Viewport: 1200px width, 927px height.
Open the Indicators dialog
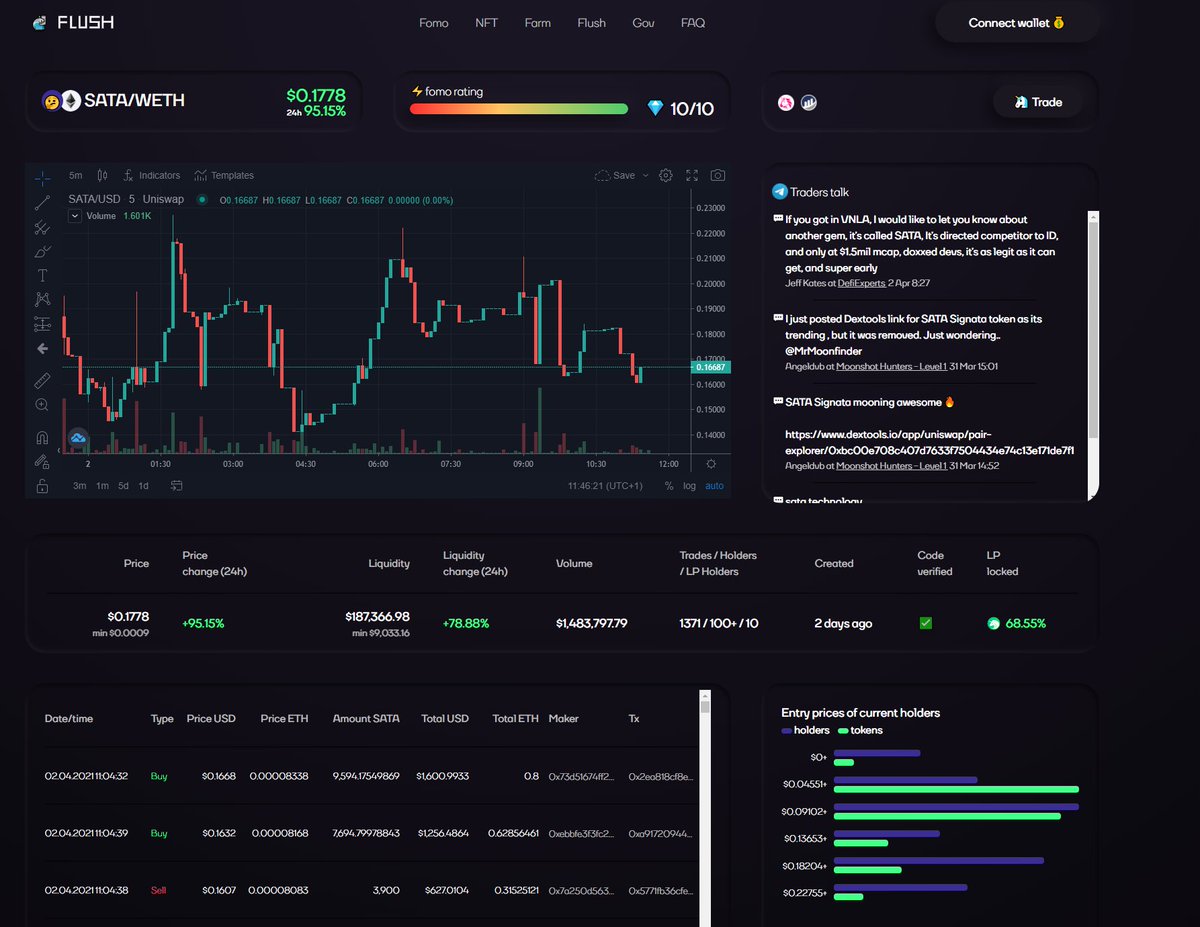[152, 175]
